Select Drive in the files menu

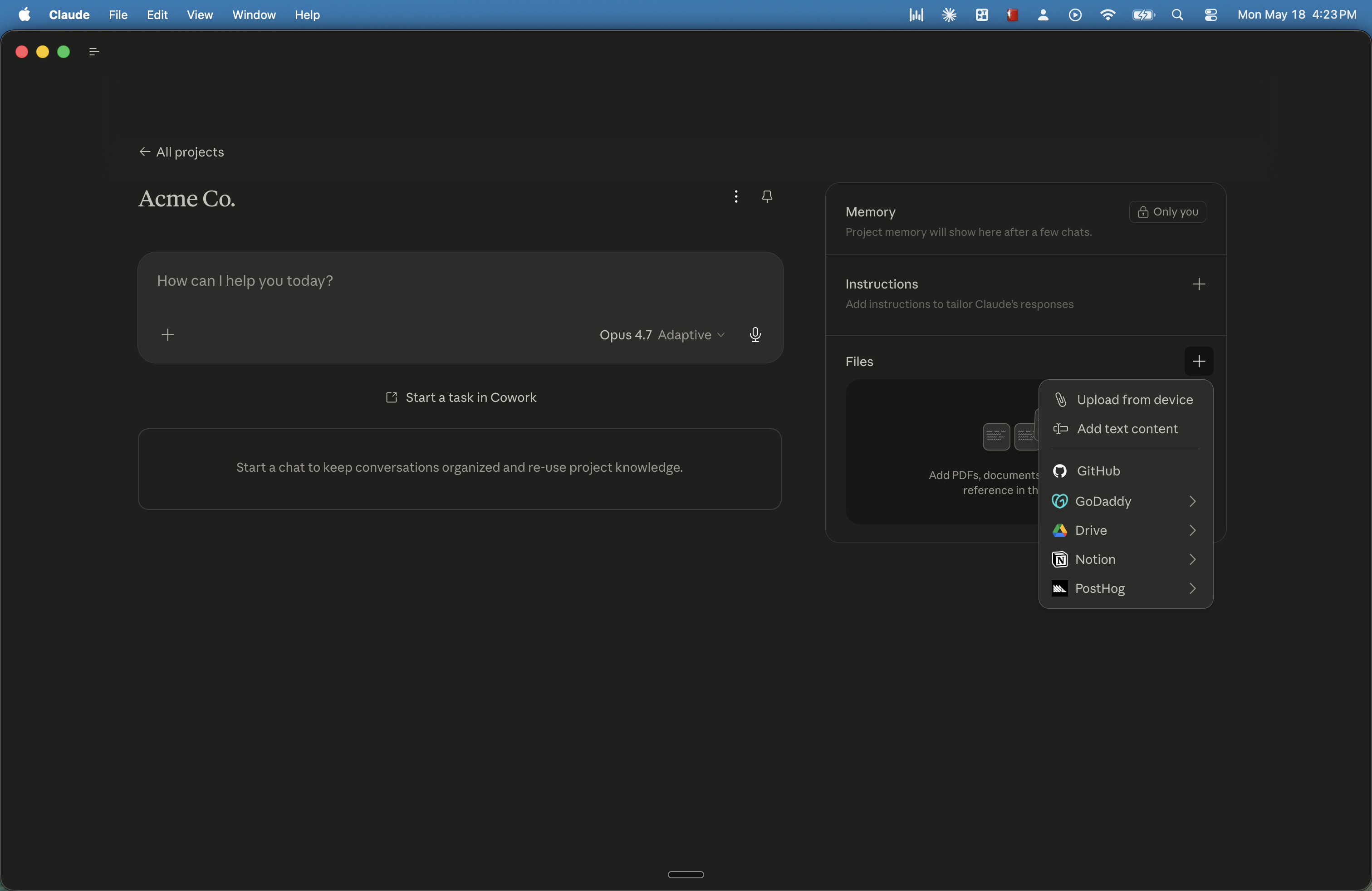(1125, 530)
